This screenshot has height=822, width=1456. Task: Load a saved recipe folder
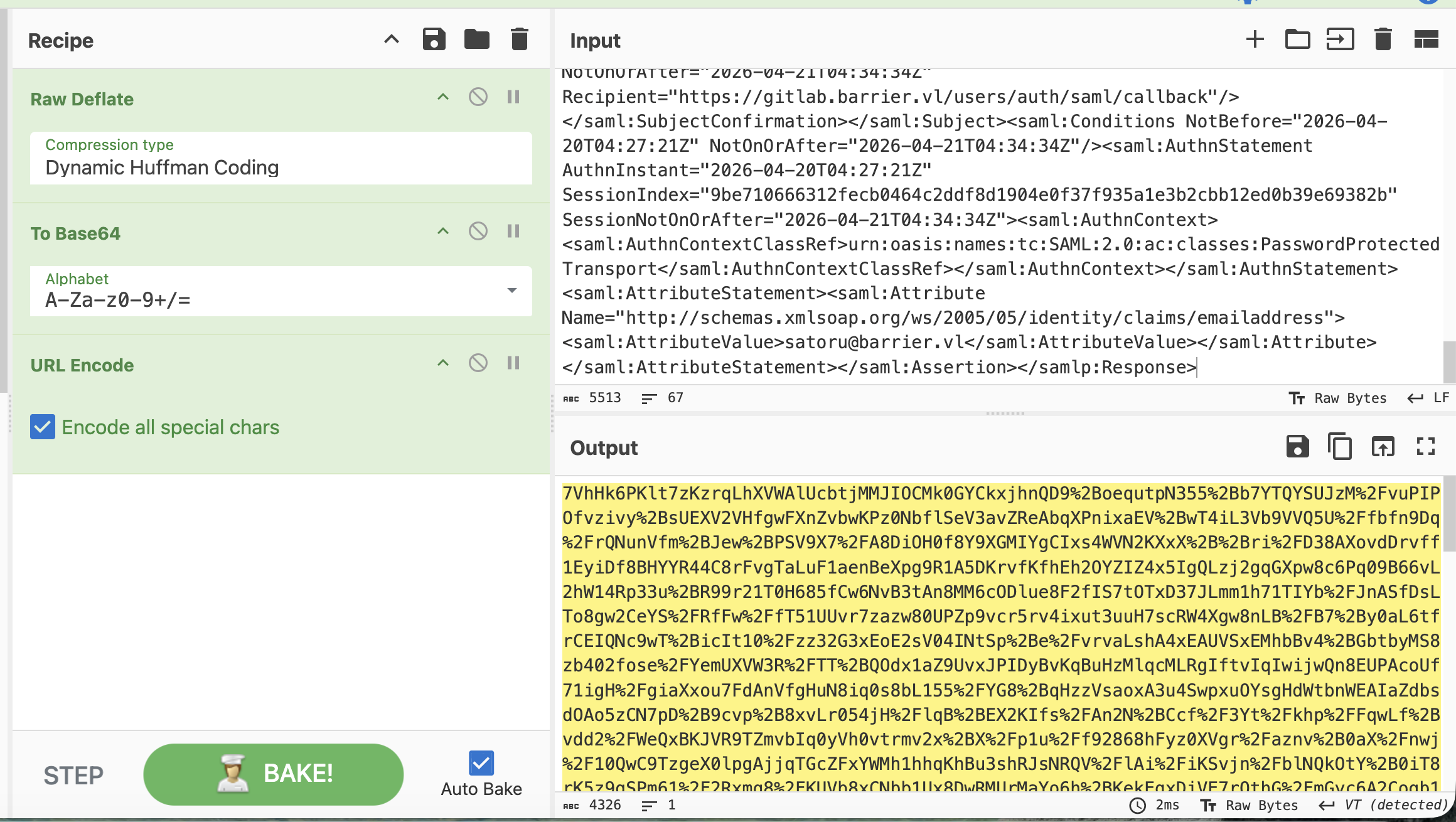click(x=476, y=40)
